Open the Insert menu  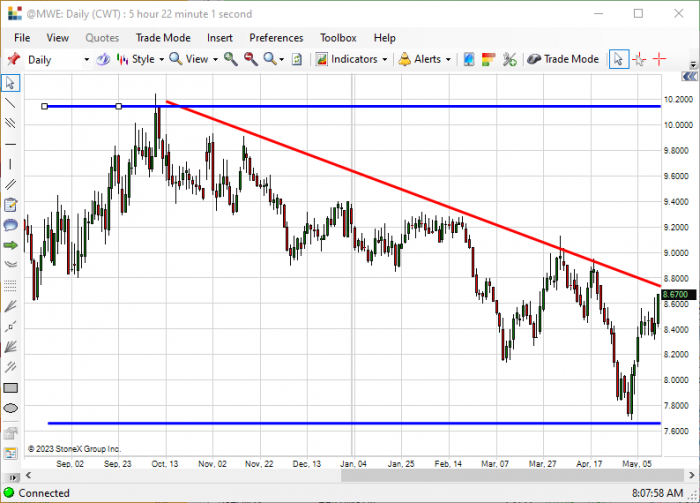pos(220,38)
